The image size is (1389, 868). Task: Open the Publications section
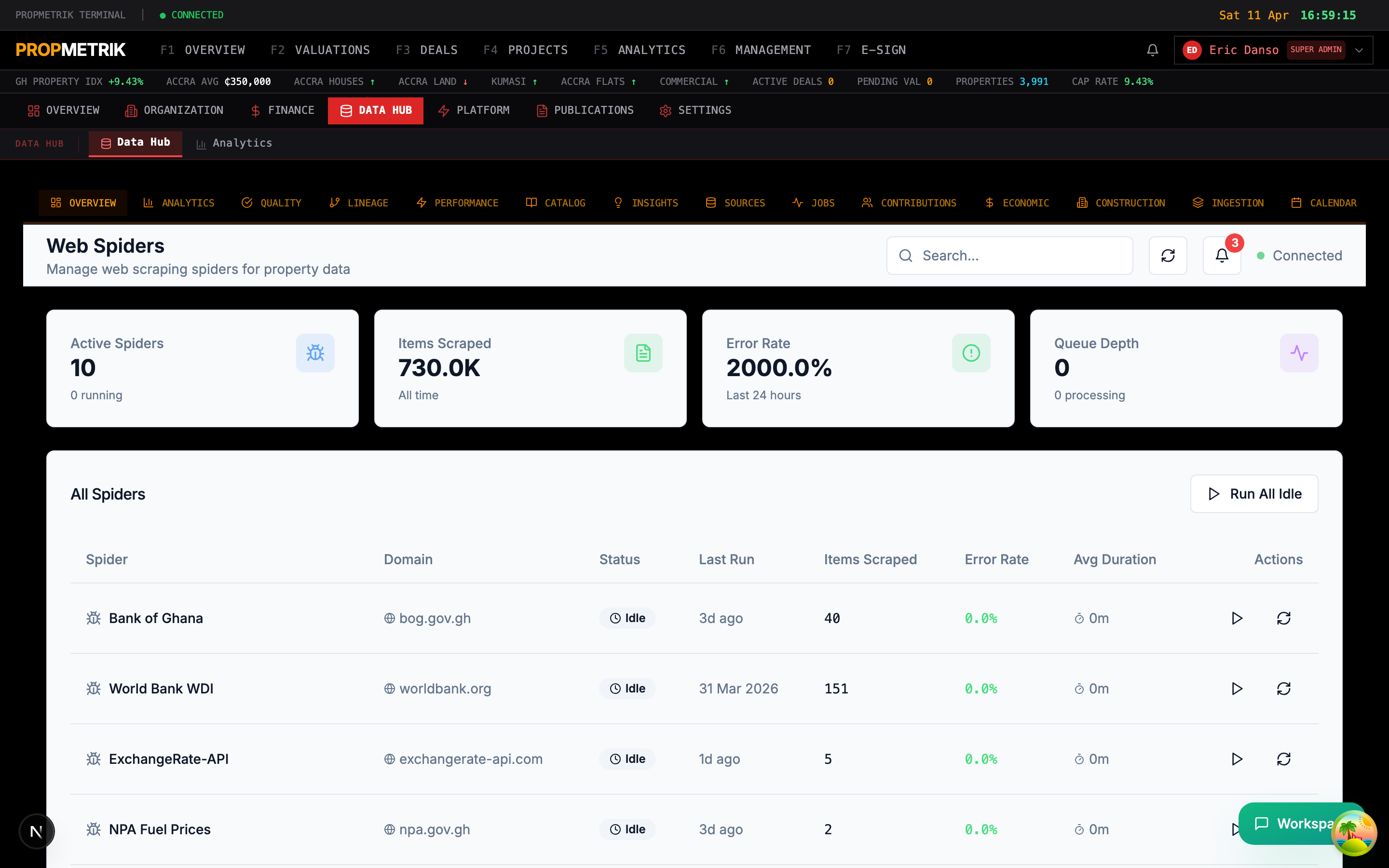(x=585, y=110)
